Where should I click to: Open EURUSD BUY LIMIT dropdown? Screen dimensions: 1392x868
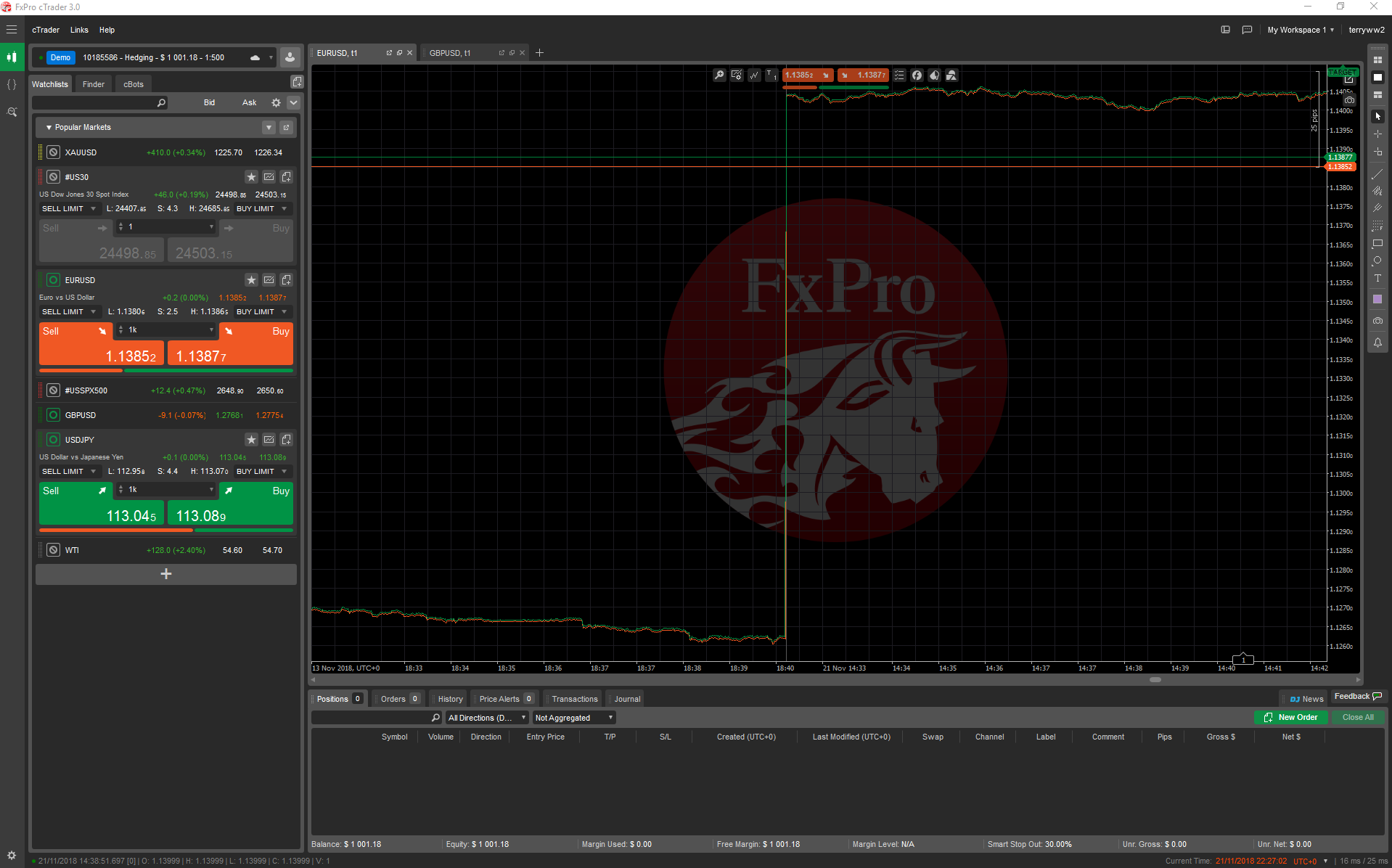tap(262, 311)
